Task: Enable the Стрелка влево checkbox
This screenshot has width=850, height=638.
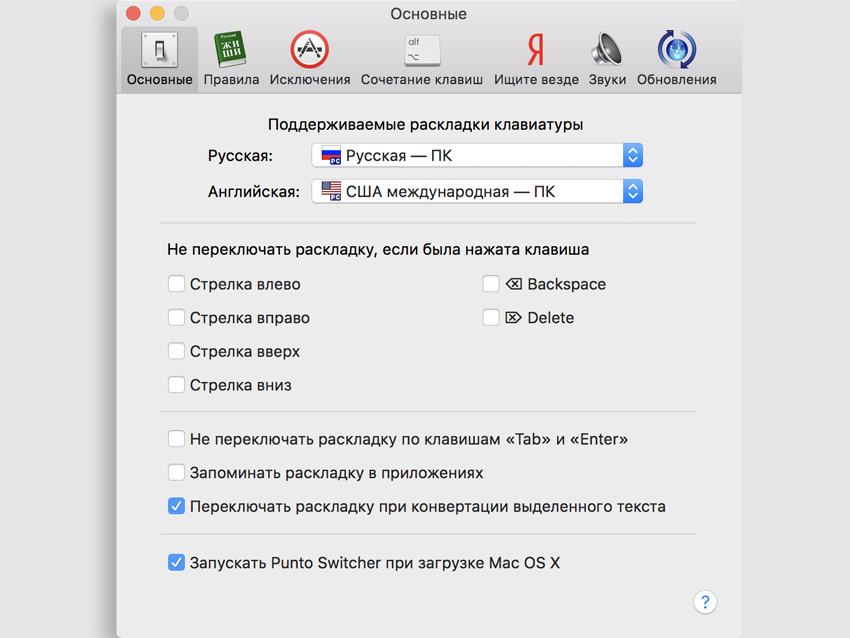Action: pos(176,283)
